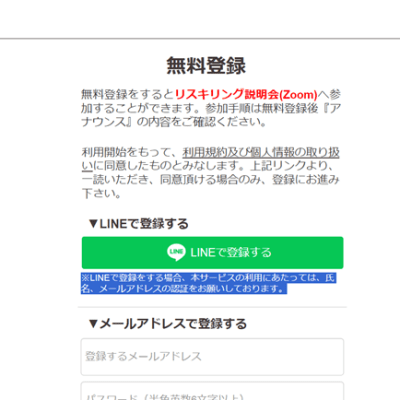Click the red リスキリング説明会 text
The width and height of the screenshot is (400, 400).
click(x=227, y=94)
